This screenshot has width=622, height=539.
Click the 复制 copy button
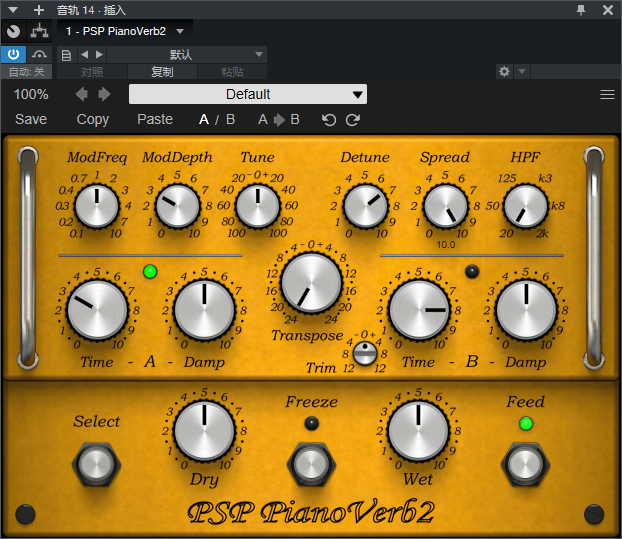(x=162, y=72)
